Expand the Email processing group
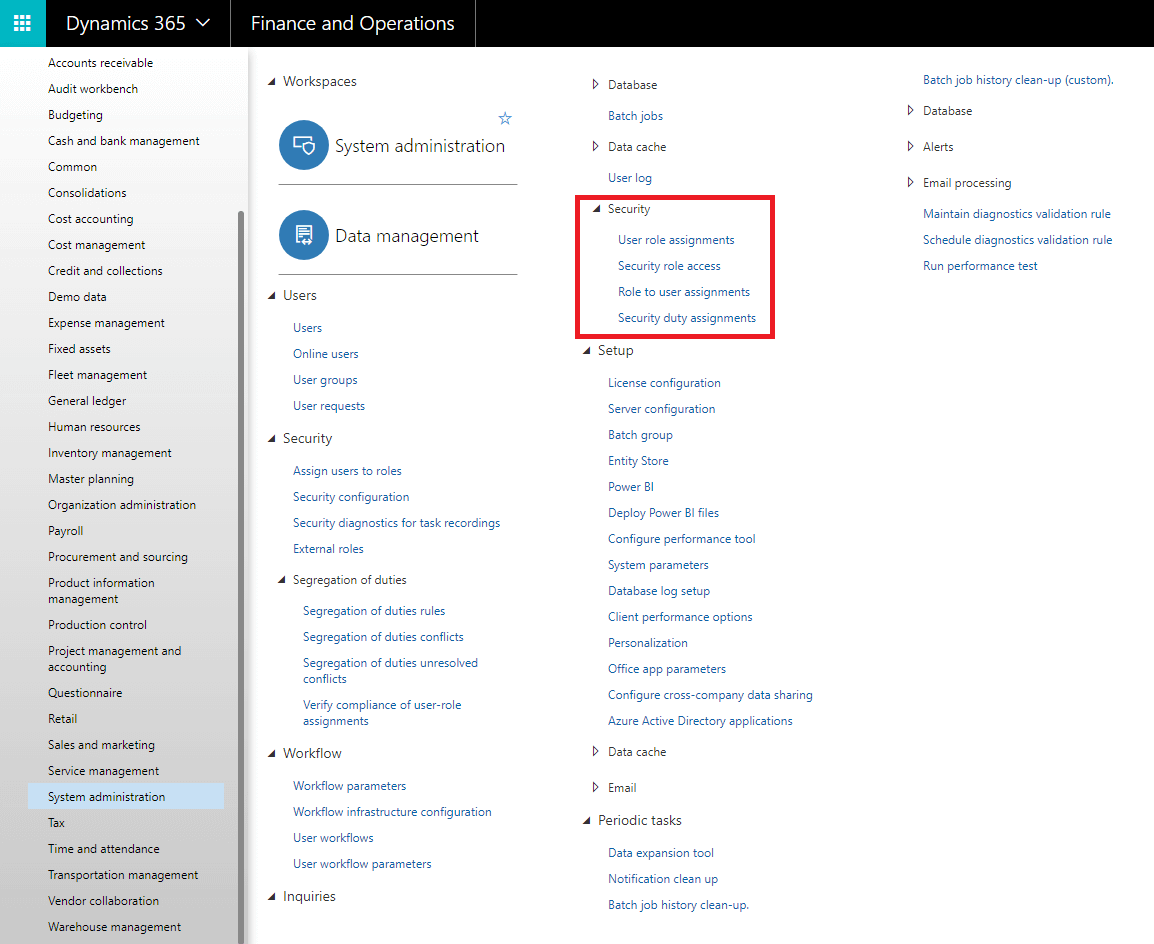Screen dimensions: 1154x944 [910, 182]
